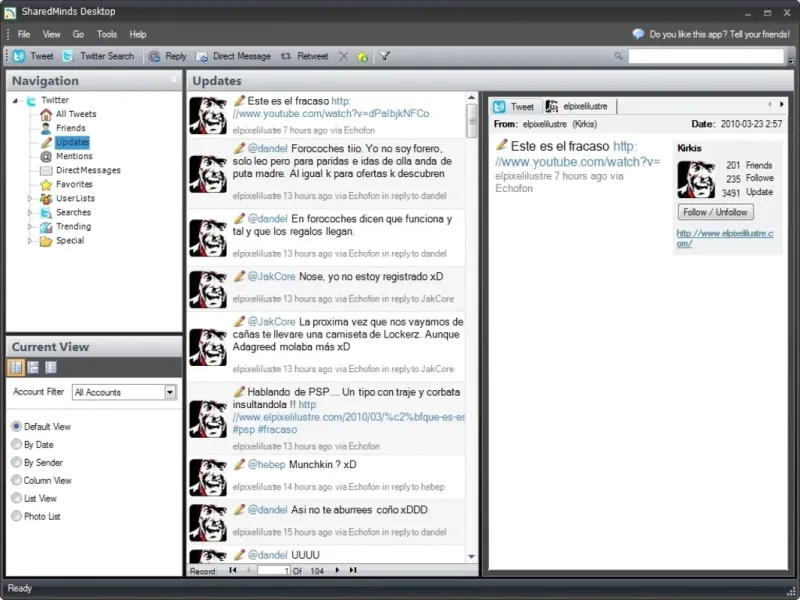Click the favorite star toolbar icon

[x=362, y=57]
